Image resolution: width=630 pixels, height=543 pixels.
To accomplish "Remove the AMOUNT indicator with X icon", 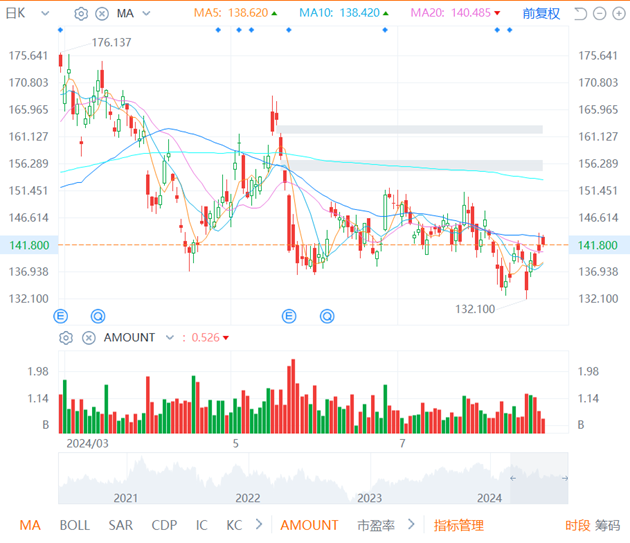I will (89, 338).
